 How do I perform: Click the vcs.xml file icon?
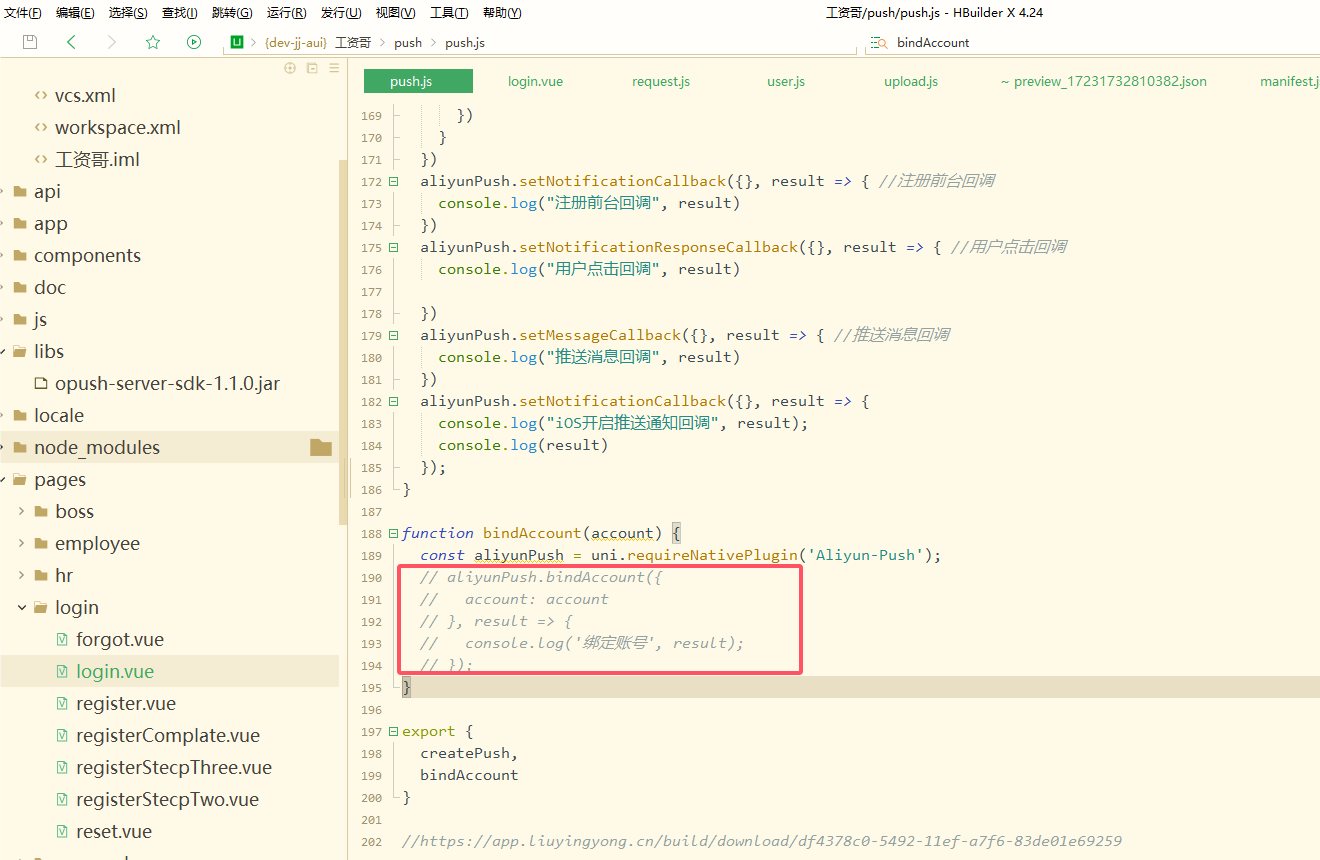pos(41,96)
